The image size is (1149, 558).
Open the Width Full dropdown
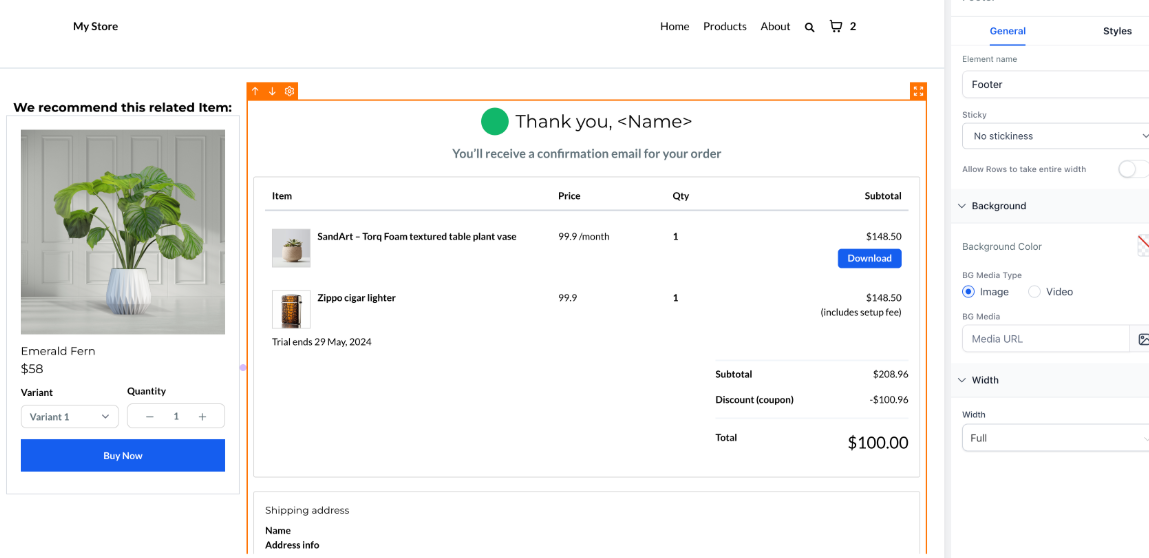tap(1056, 438)
